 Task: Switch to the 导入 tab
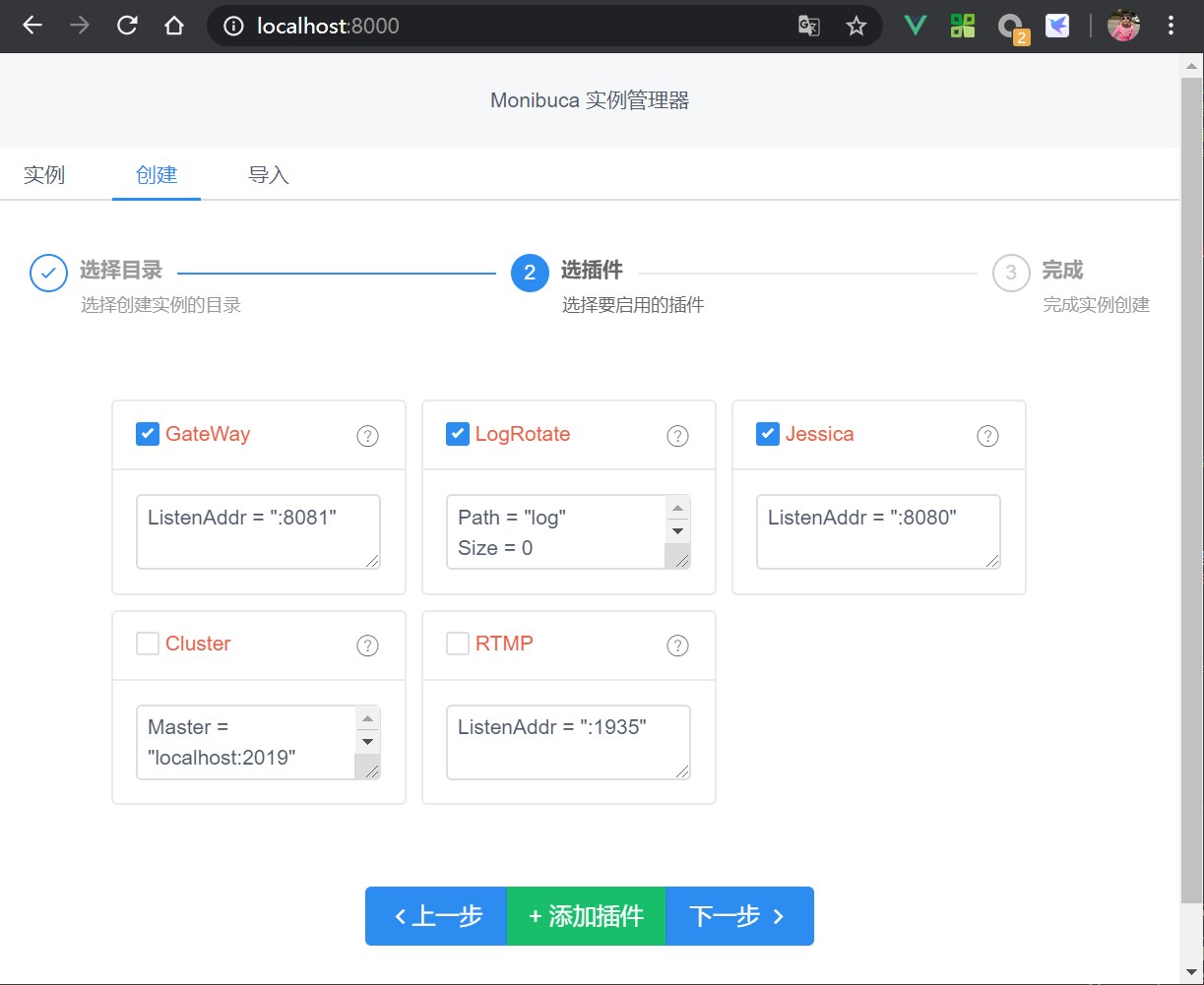click(x=268, y=174)
